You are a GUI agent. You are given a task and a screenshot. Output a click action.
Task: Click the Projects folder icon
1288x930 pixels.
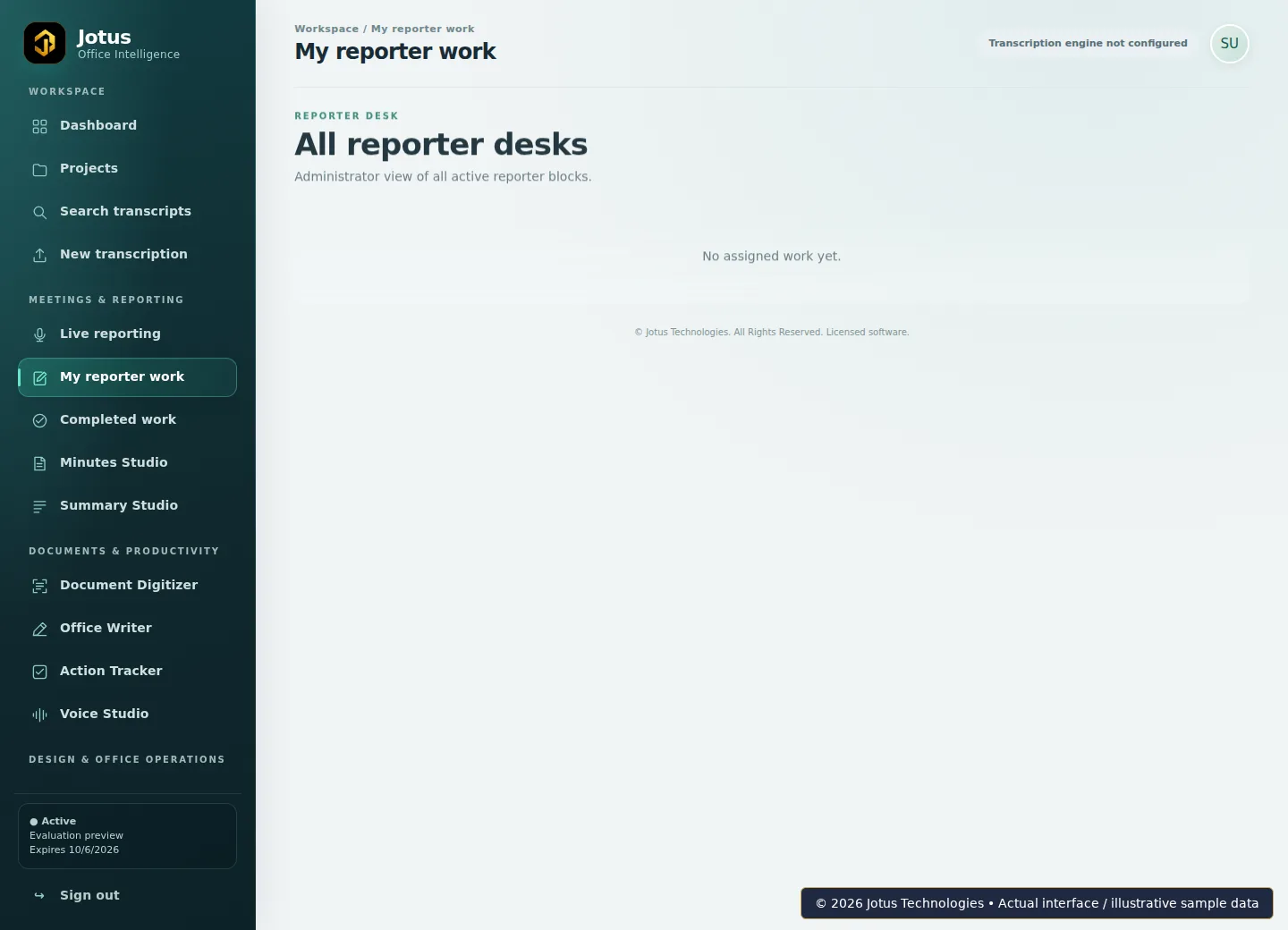[x=39, y=169]
